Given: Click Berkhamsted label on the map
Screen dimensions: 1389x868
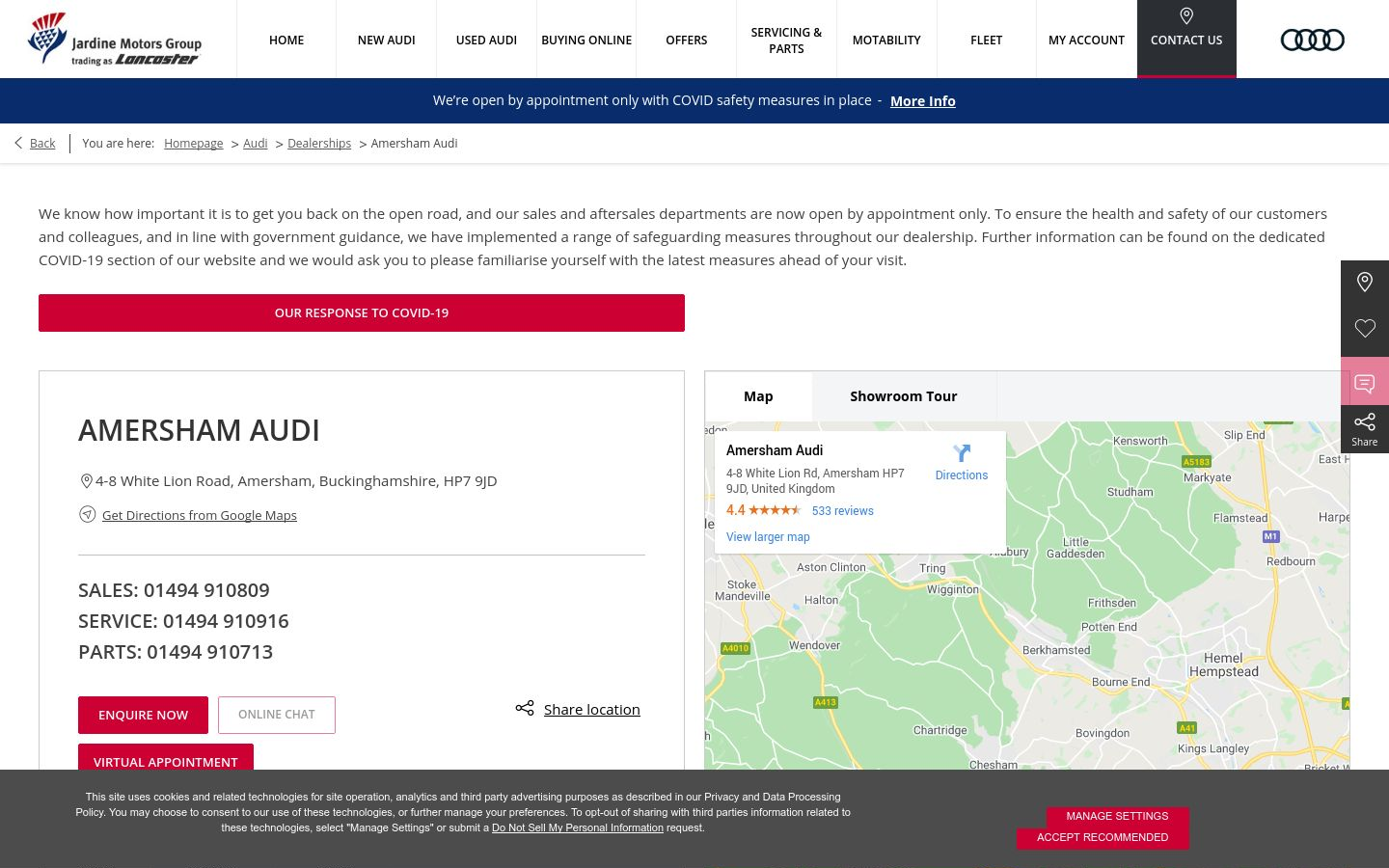Looking at the screenshot, I should coord(1056,650).
